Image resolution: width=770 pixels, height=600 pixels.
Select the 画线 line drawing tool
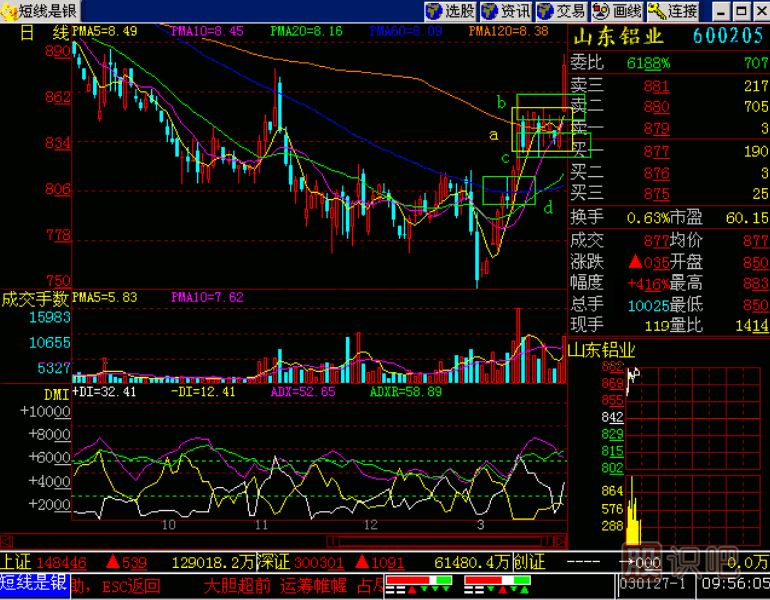pyautogui.click(x=616, y=11)
